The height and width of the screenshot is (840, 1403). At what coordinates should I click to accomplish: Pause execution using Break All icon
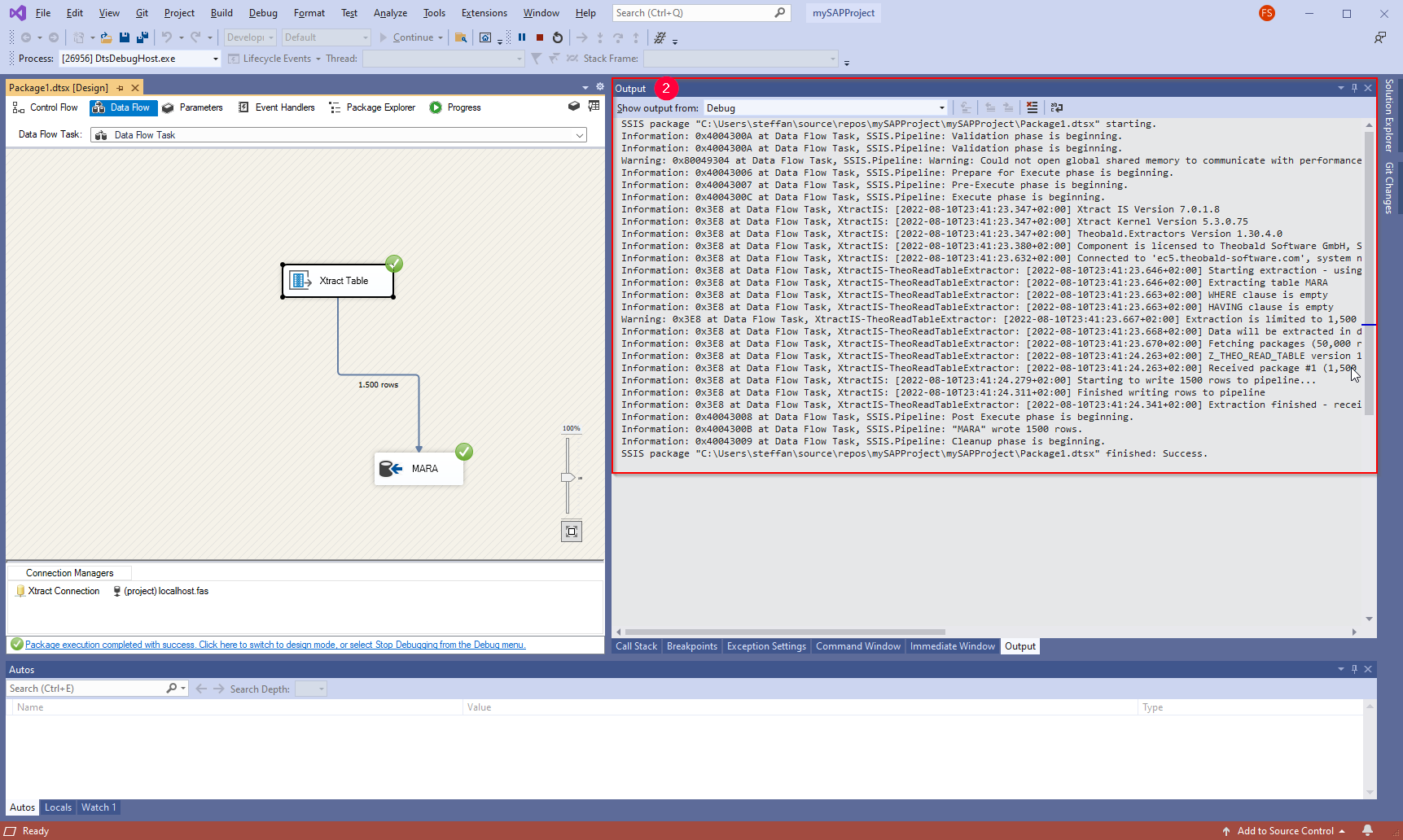(x=522, y=37)
